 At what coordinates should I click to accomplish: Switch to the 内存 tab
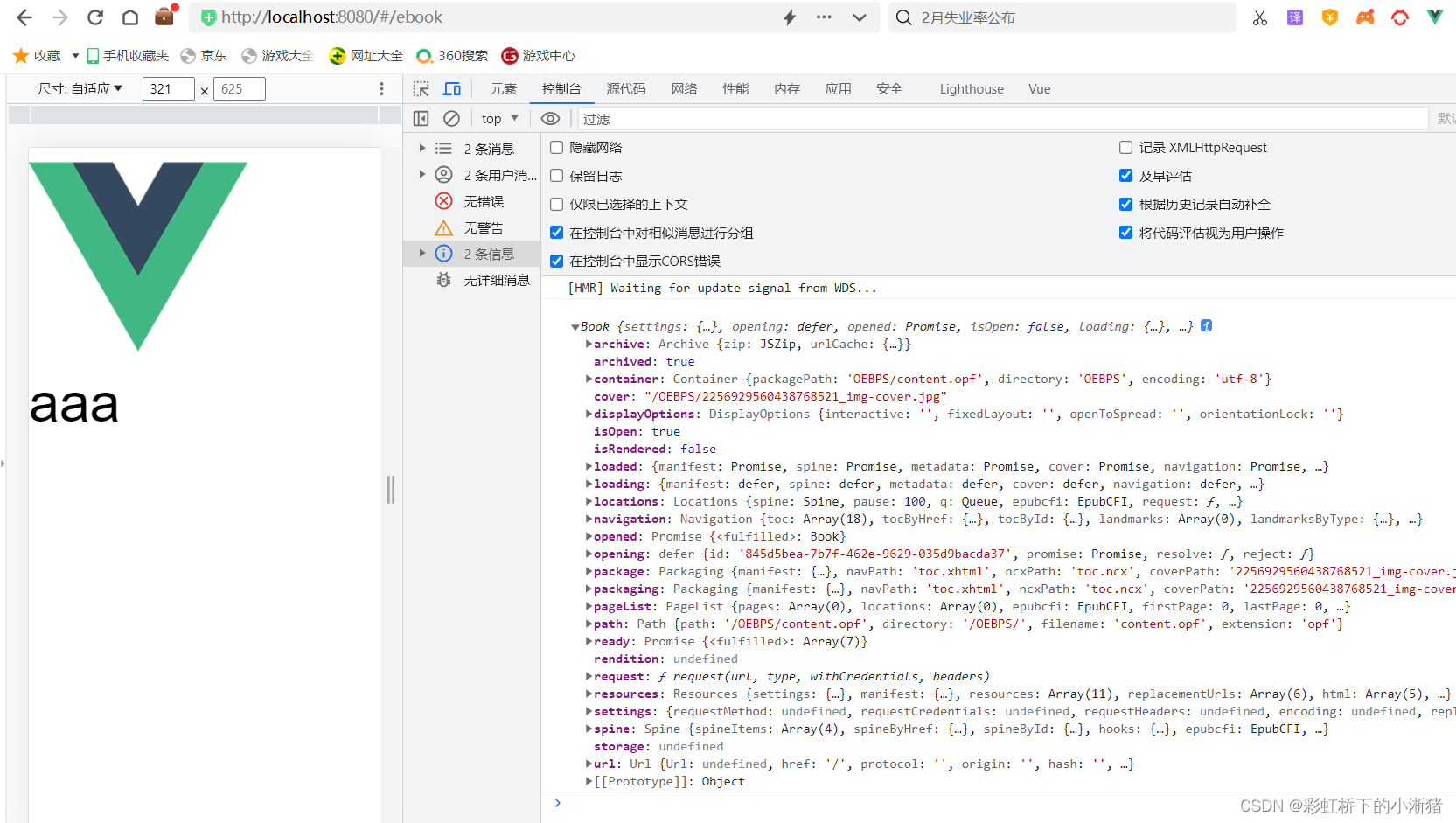coord(787,89)
